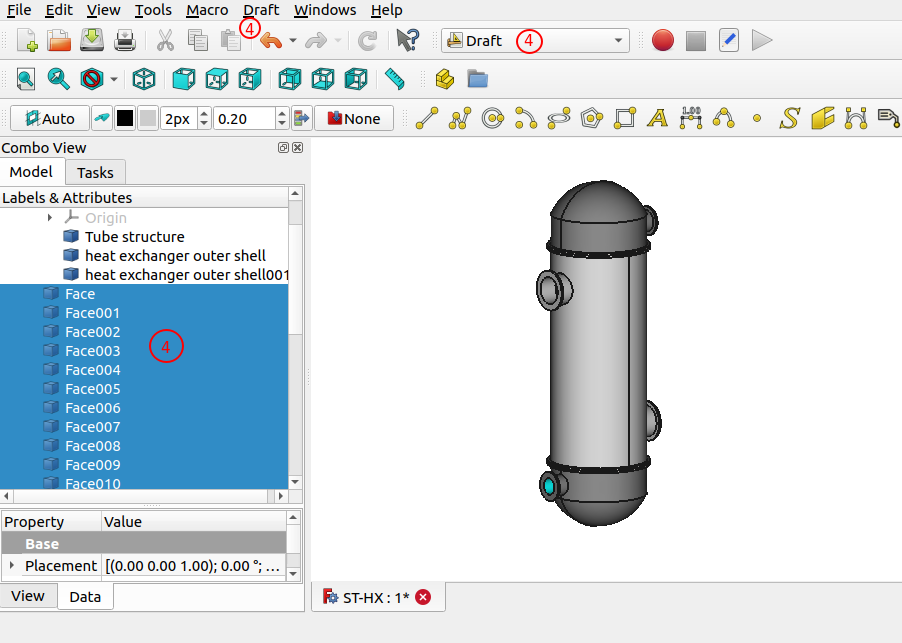Open the Draft Text tool
The width and height of the screenshot is (902, 643).
[x=657, y=117]
